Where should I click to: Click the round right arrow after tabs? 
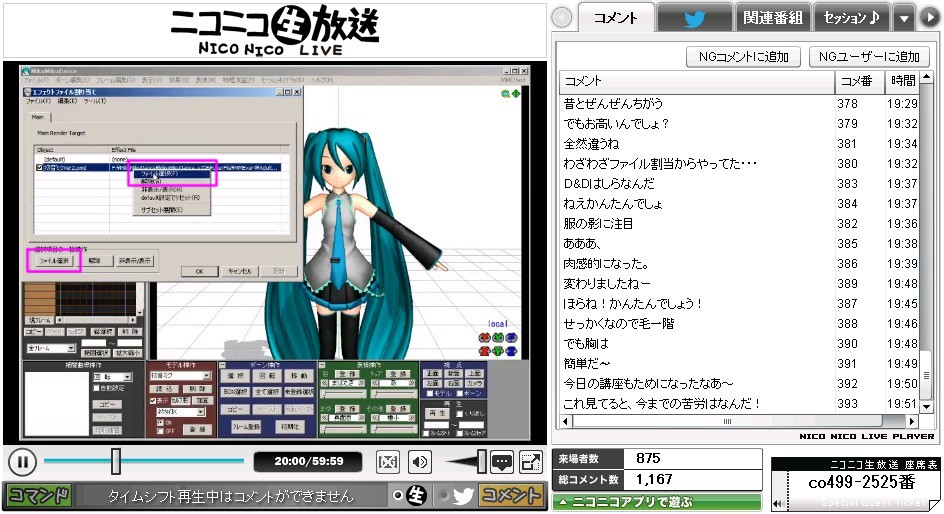929,17
